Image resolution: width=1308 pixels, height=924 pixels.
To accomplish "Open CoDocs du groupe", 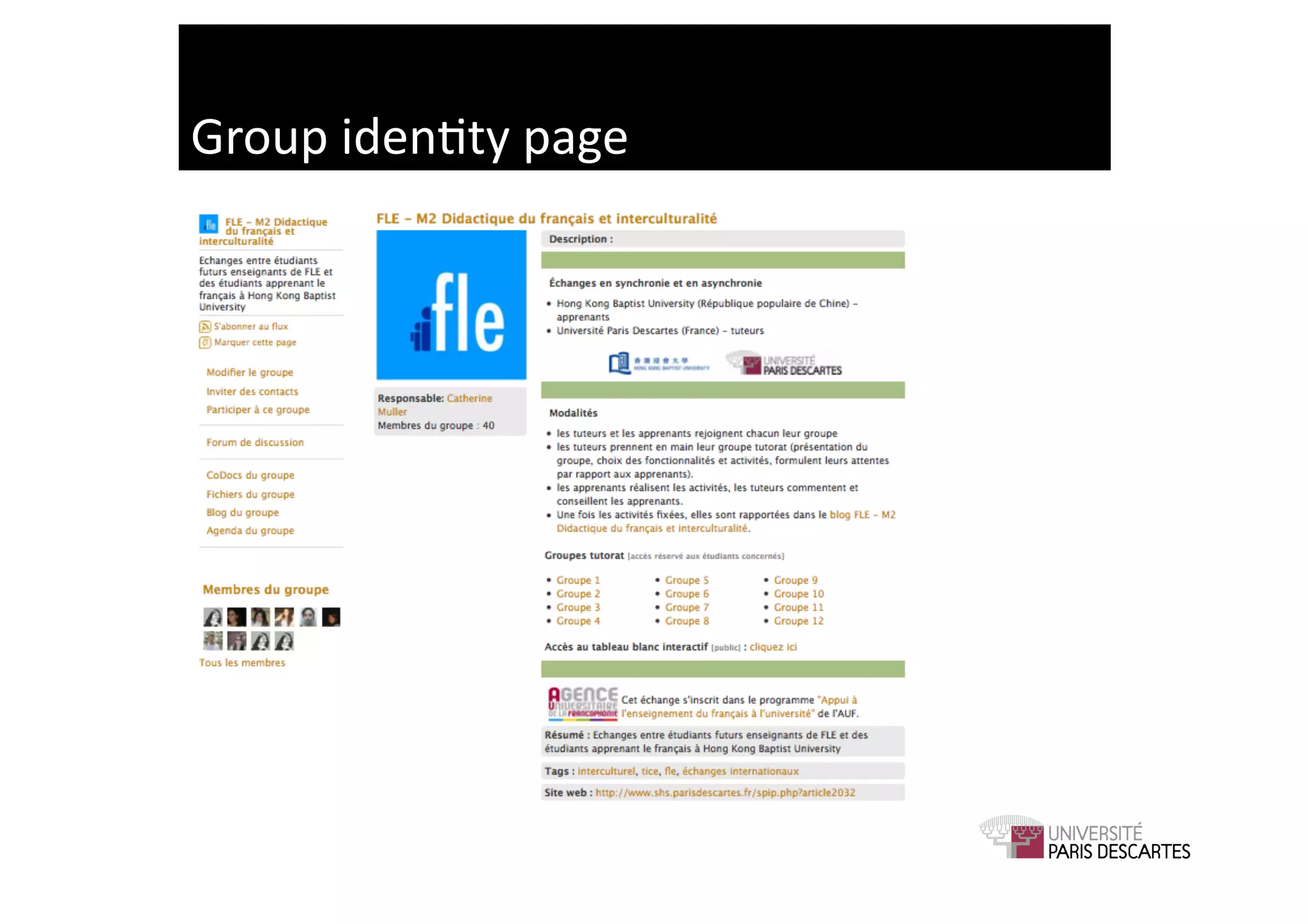I will tap(250, 475).
